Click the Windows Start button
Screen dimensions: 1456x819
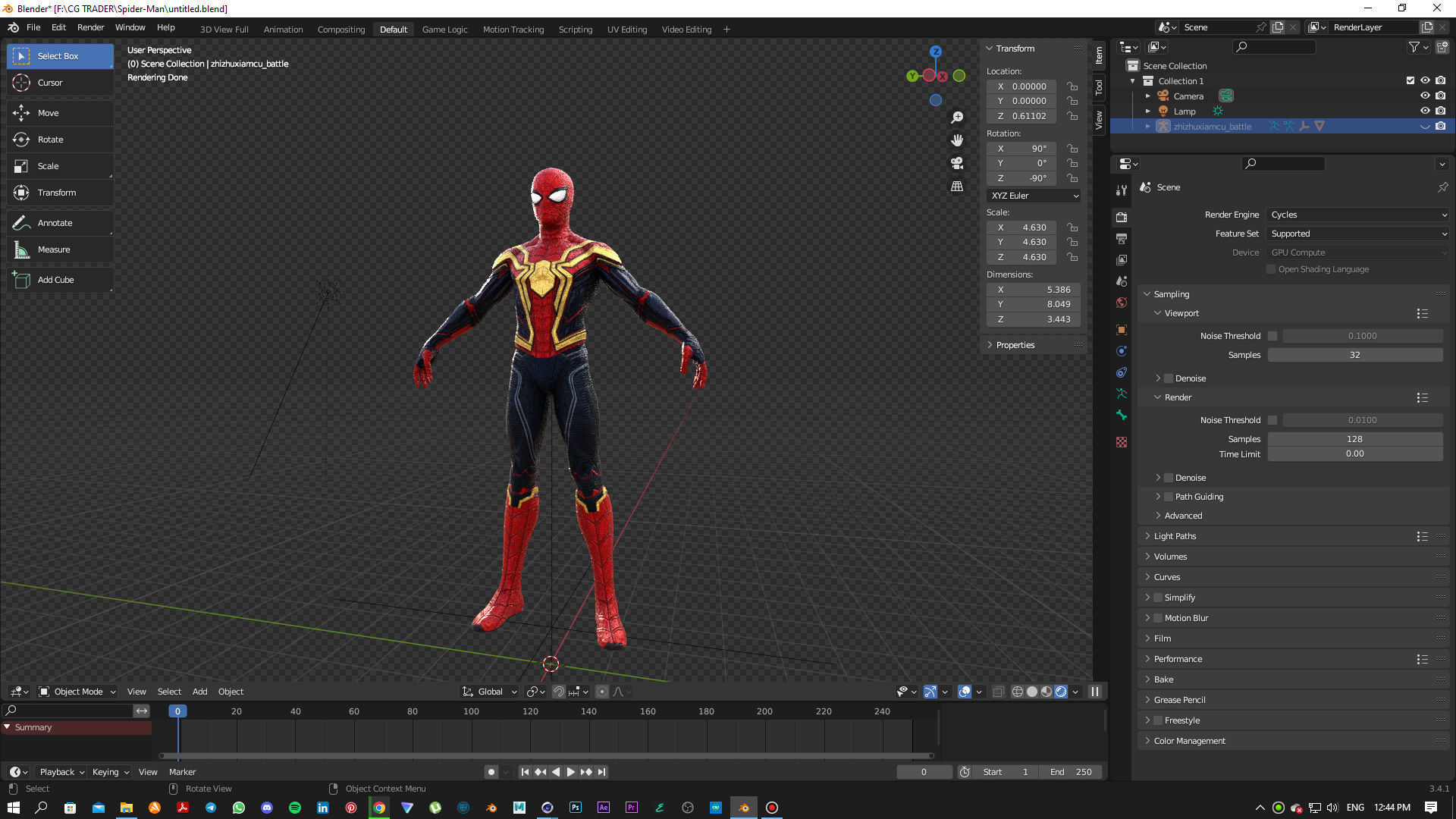click(x=14, y=808)
